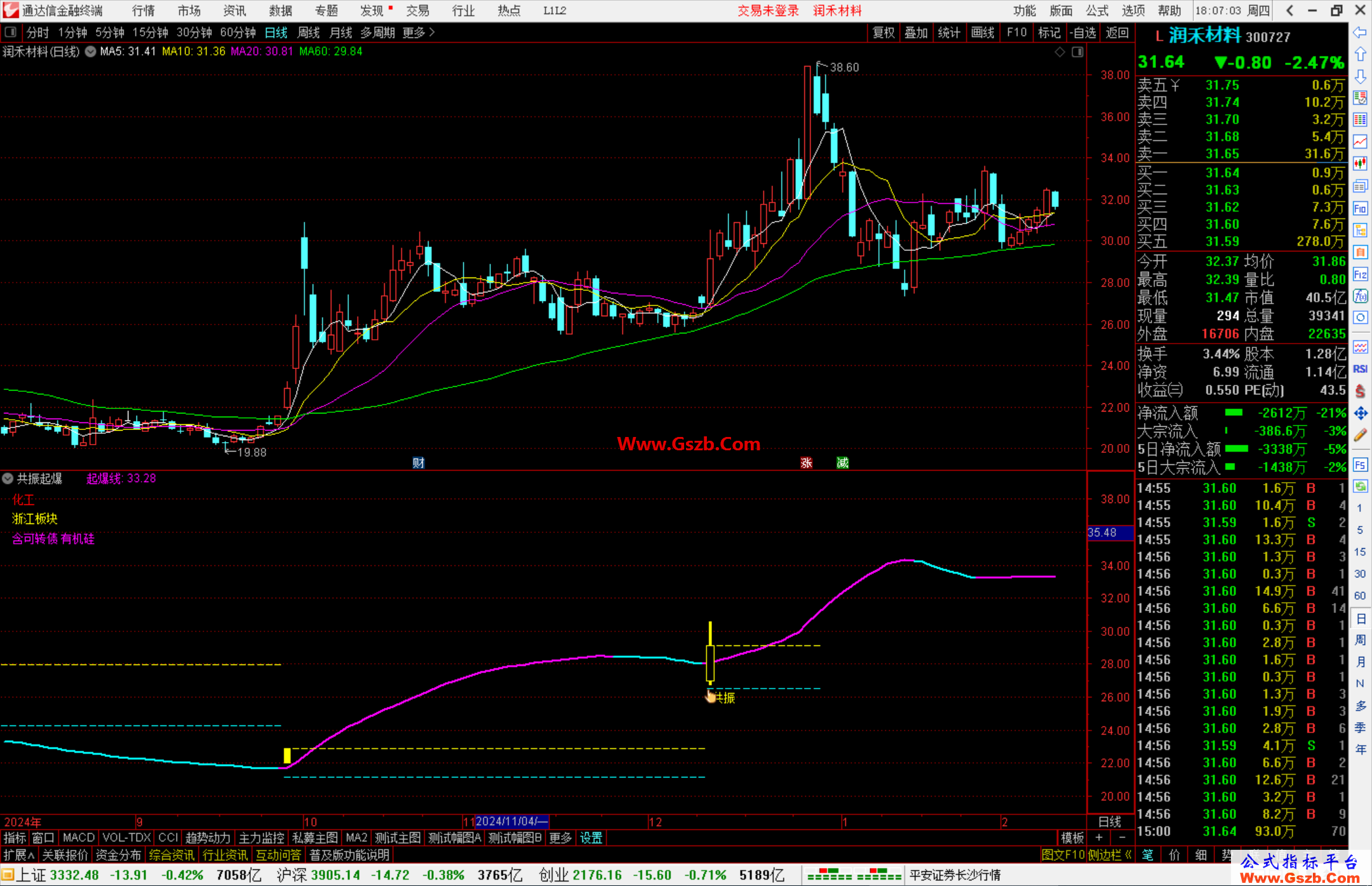The width and height of the screenshot is (1372, 886).
Task: Open the 模板 template dropdown
Action: tap(1073, 838)
